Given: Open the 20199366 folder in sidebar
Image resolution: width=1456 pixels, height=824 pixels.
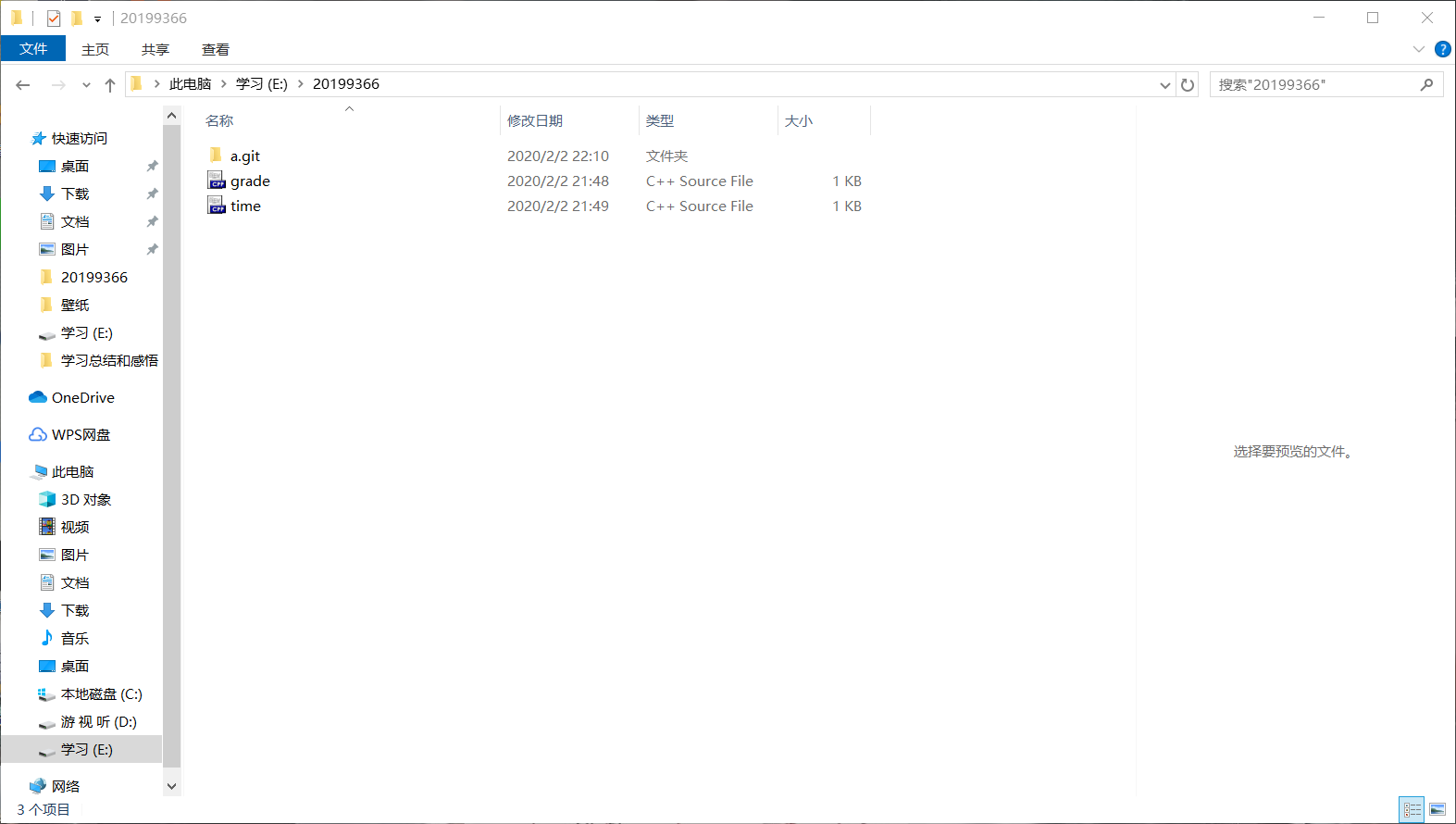Looking at the screenshot, I should click(x=94, y=278).
